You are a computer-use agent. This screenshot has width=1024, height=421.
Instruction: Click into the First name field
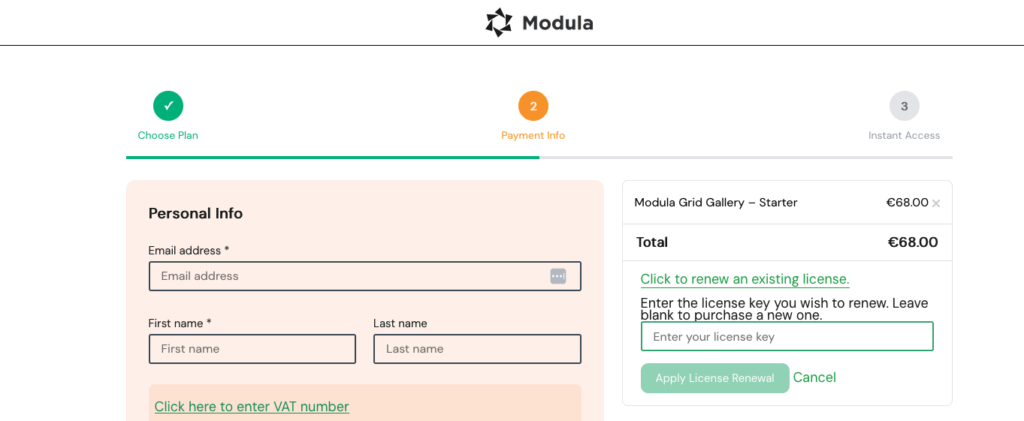[x=252, y=349]
